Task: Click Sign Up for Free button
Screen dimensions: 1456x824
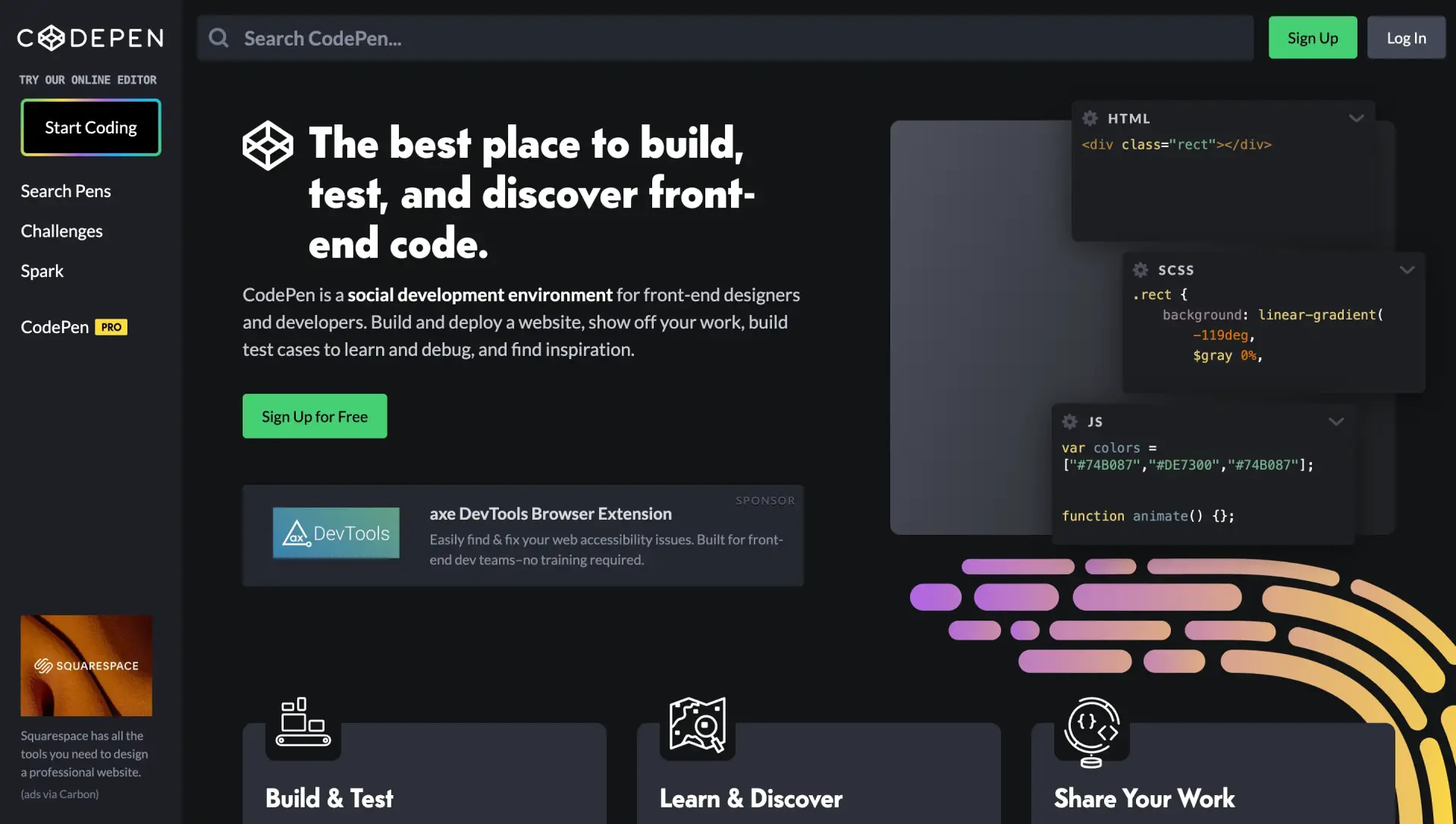Action: click(x=315, y=416)
